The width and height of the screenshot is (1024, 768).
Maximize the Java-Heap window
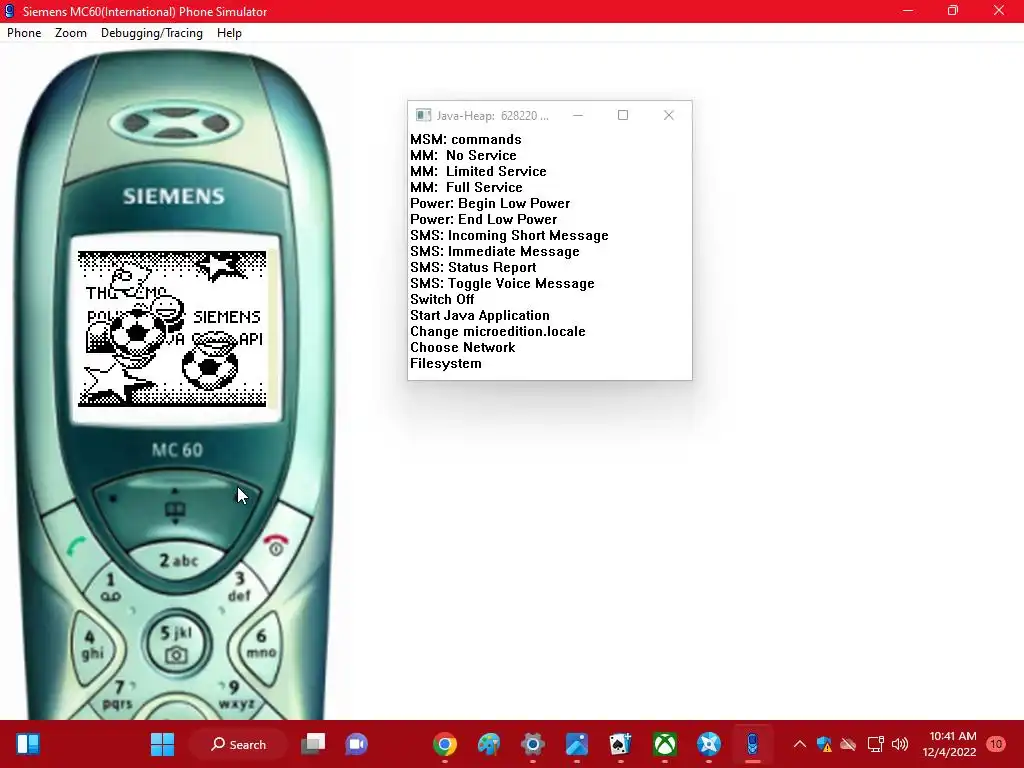pyautogui.click(x=623, y=115)
